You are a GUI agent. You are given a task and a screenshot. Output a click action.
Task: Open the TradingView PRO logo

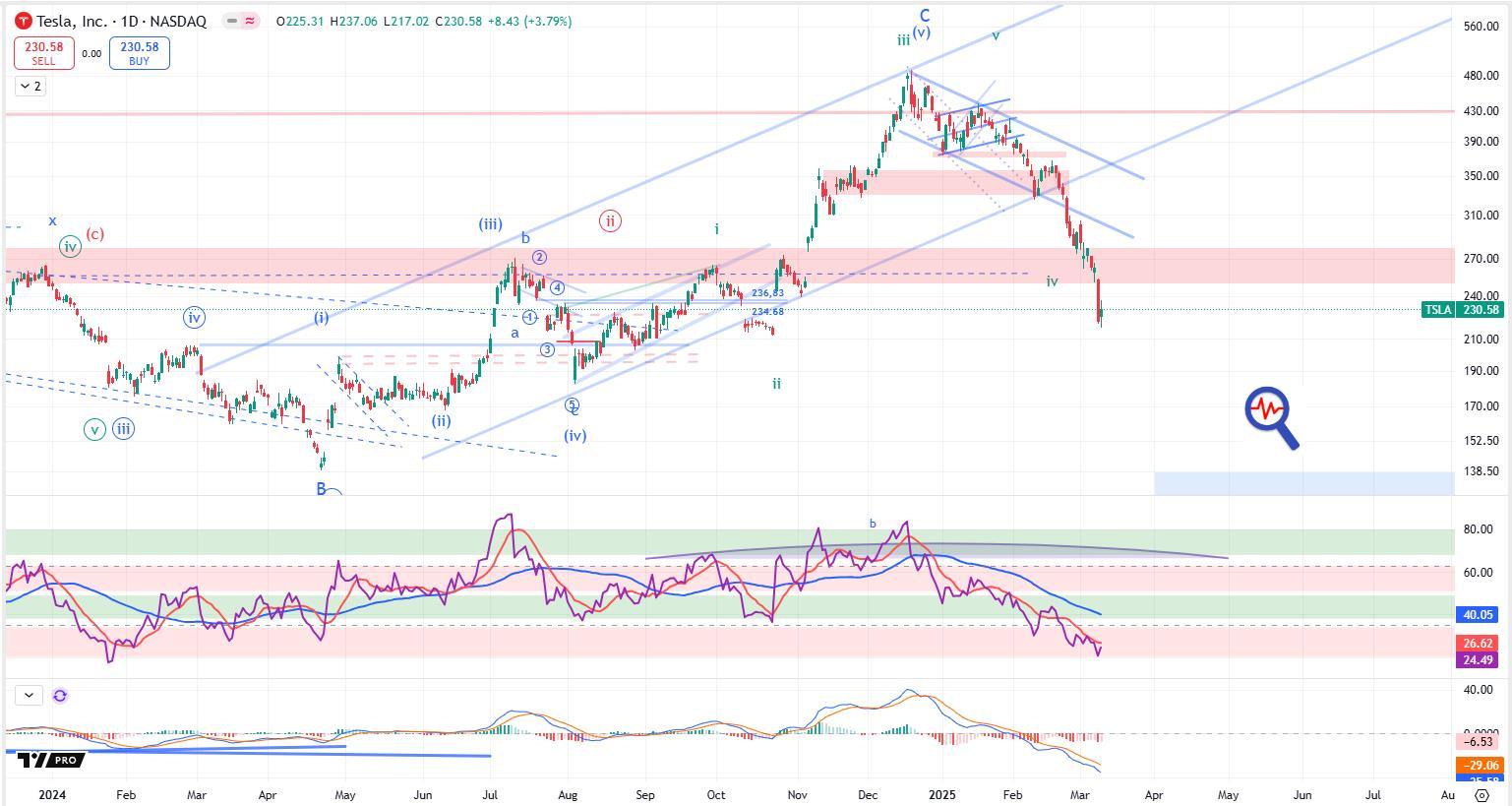click(x=50, y=760)
